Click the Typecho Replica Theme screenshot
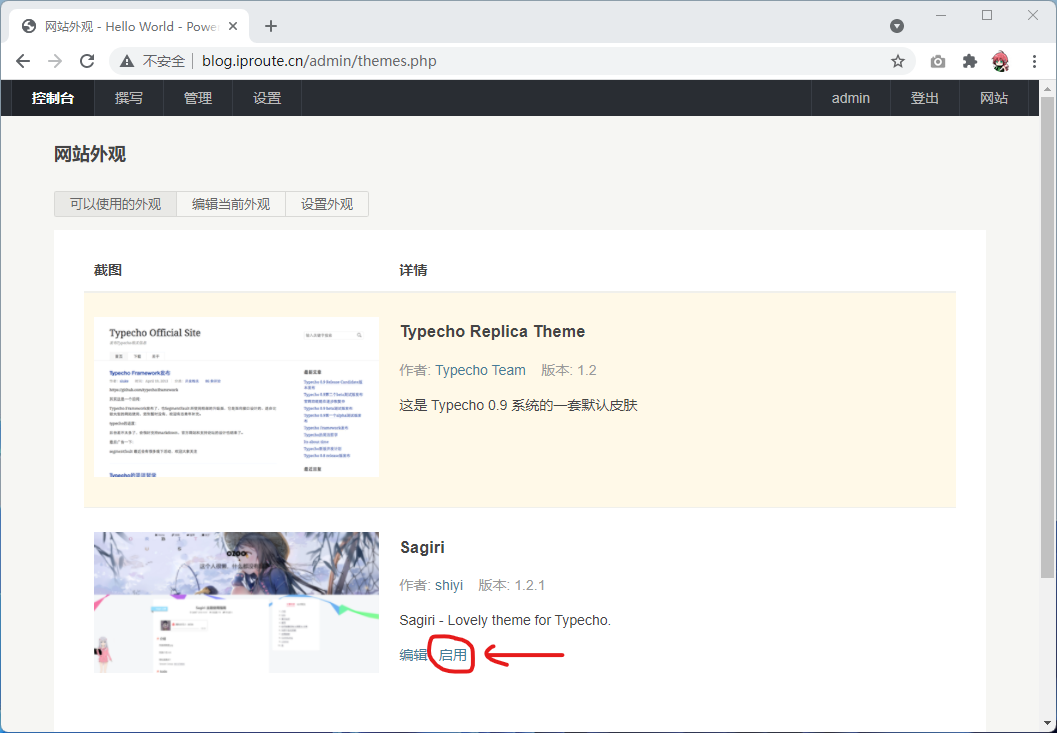1057x733 pixels. [x=237, y=397]
